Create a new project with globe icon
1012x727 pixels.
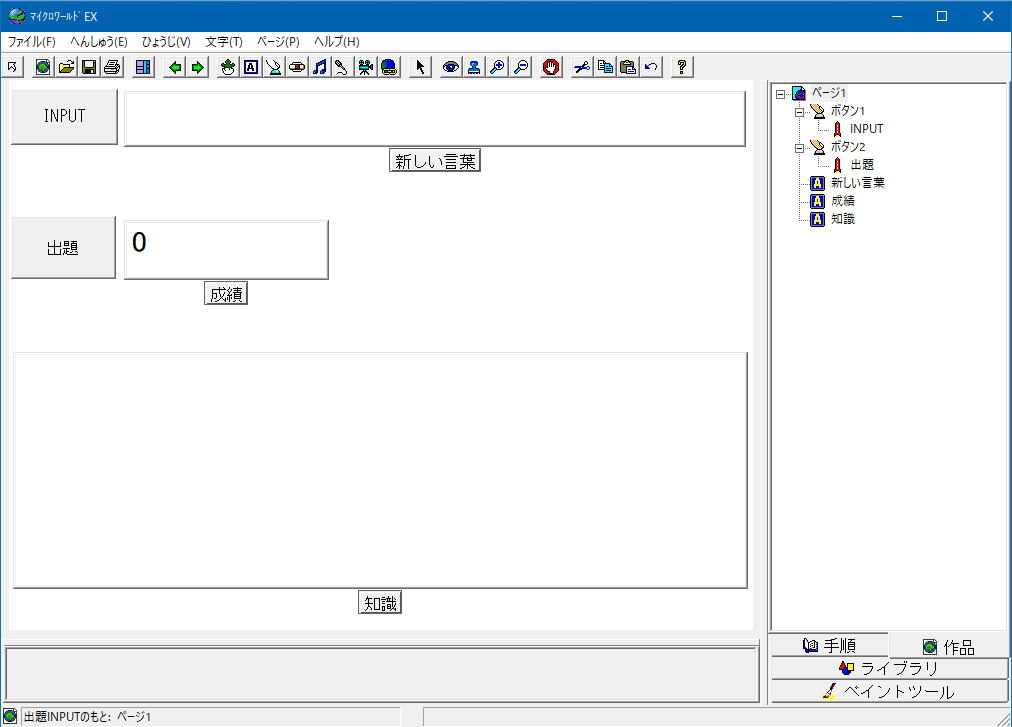tap(43, 67)
